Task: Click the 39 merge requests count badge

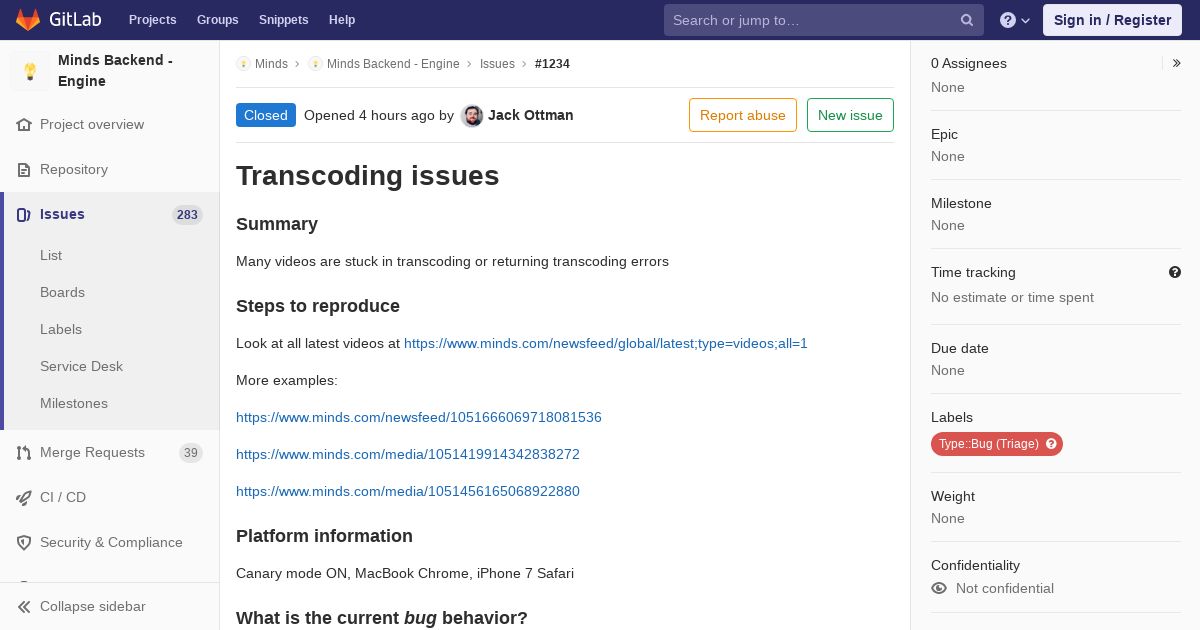Action: tap(190, 453)
